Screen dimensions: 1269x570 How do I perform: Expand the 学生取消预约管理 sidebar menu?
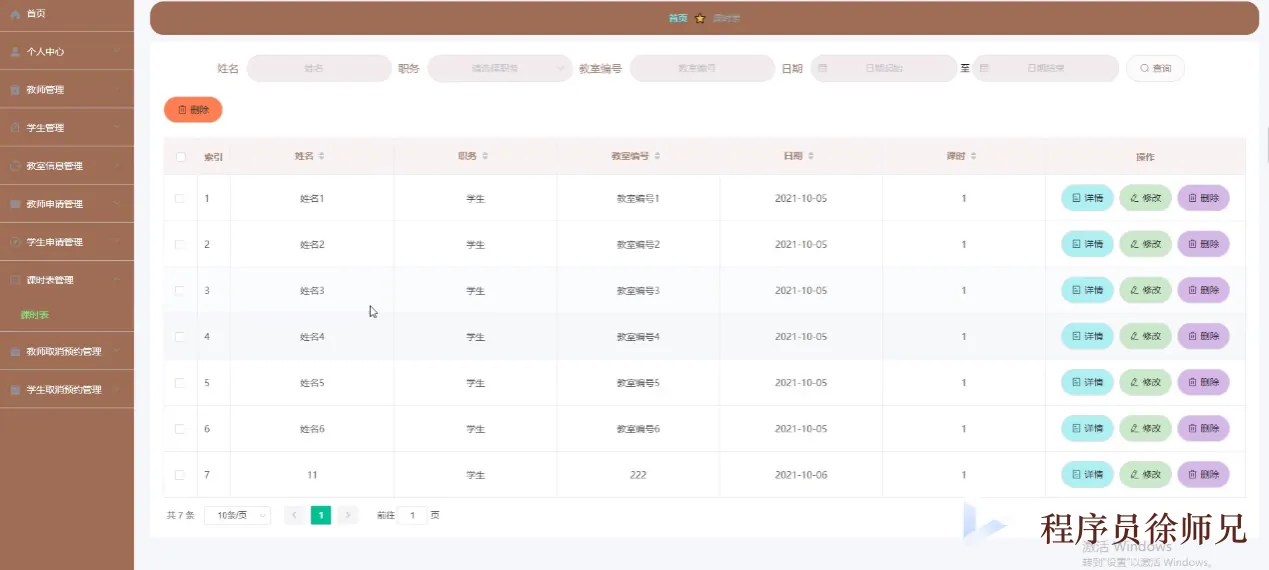click(x=67, y=390)
